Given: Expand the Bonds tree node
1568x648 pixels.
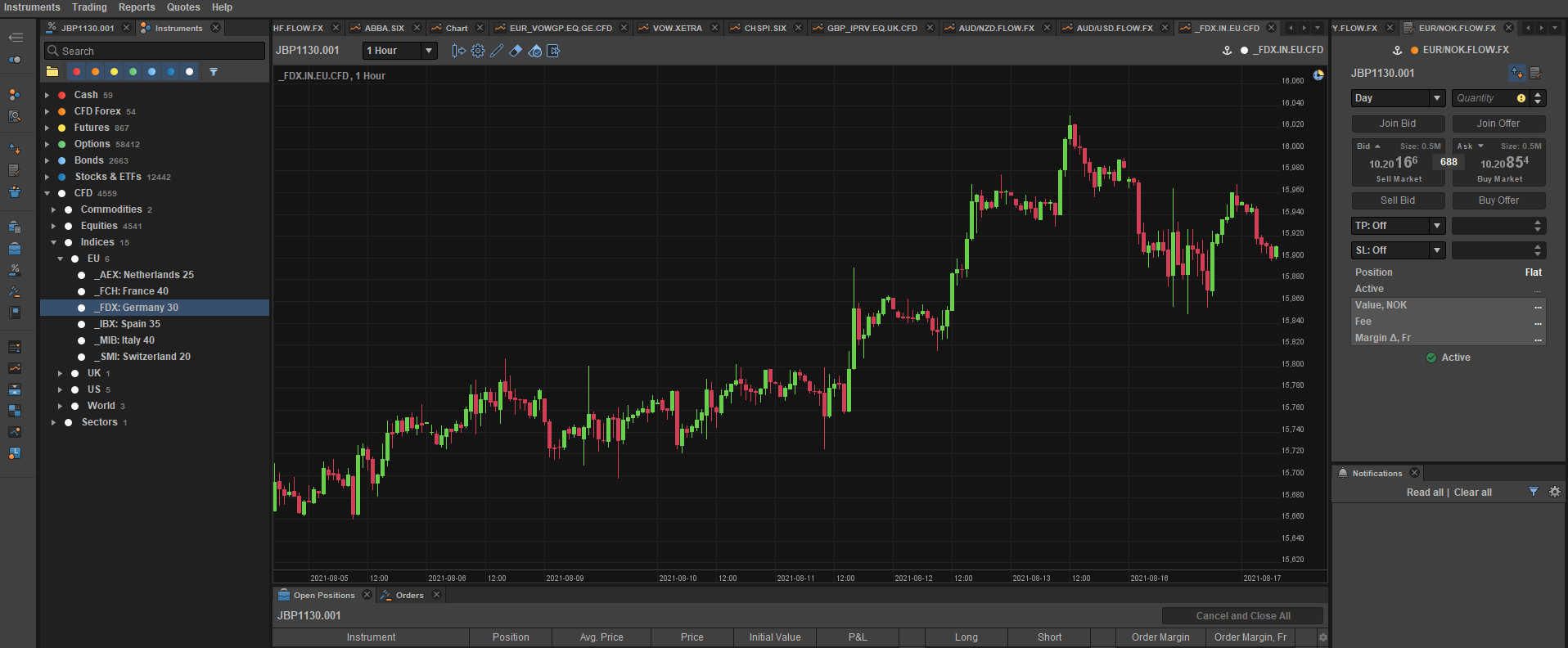Looking at the screenshot, I should coord(47,160).
